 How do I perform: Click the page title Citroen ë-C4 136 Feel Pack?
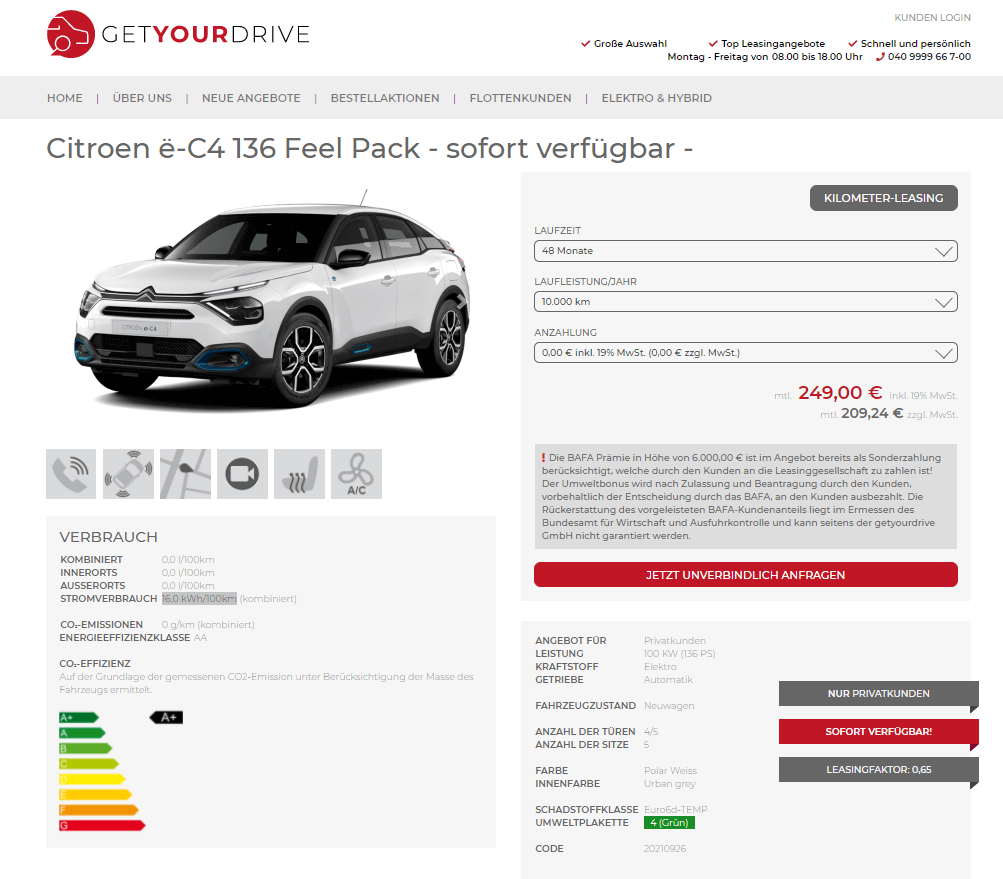370,148
